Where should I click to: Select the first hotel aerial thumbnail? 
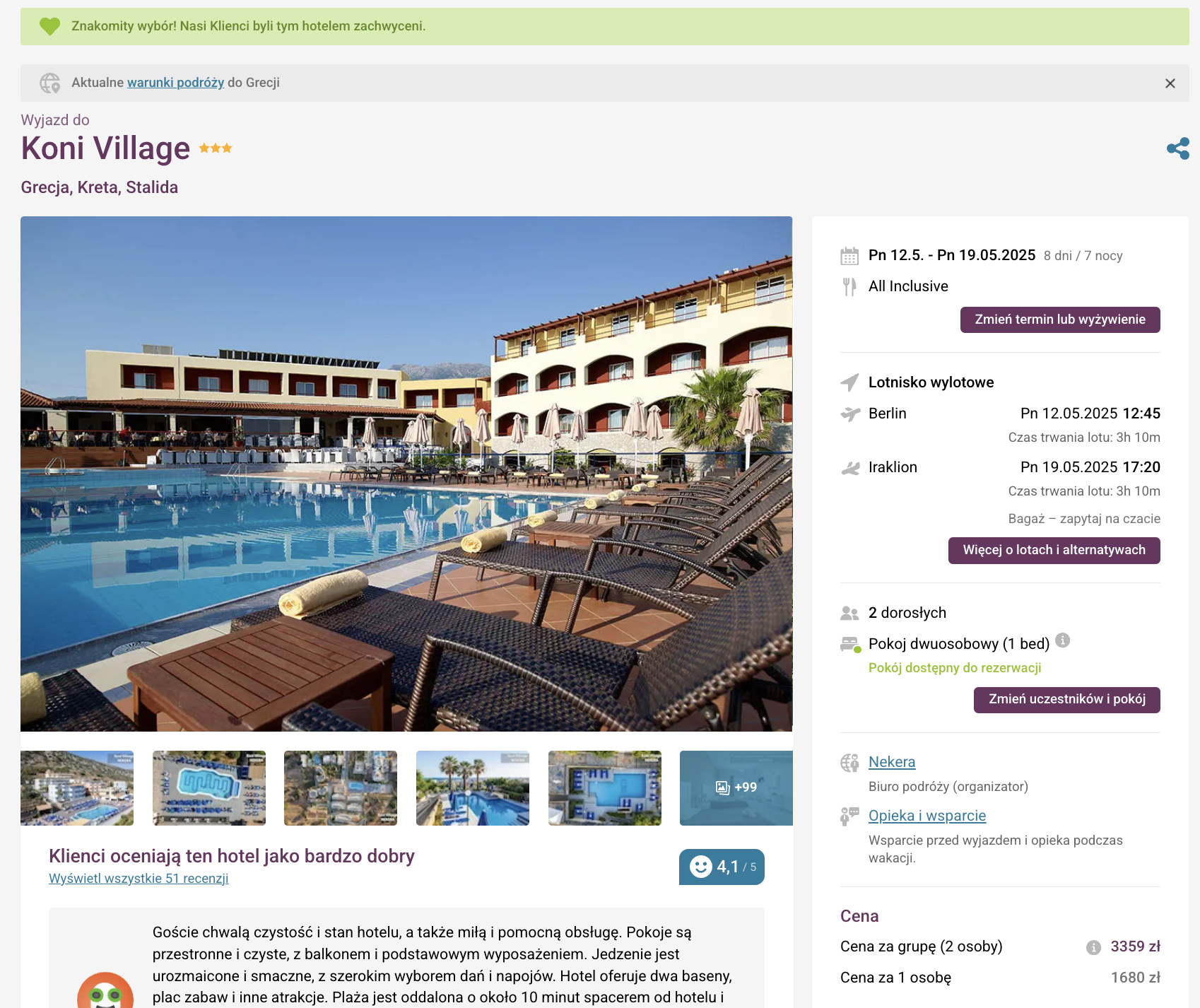(x=77, y=788)
